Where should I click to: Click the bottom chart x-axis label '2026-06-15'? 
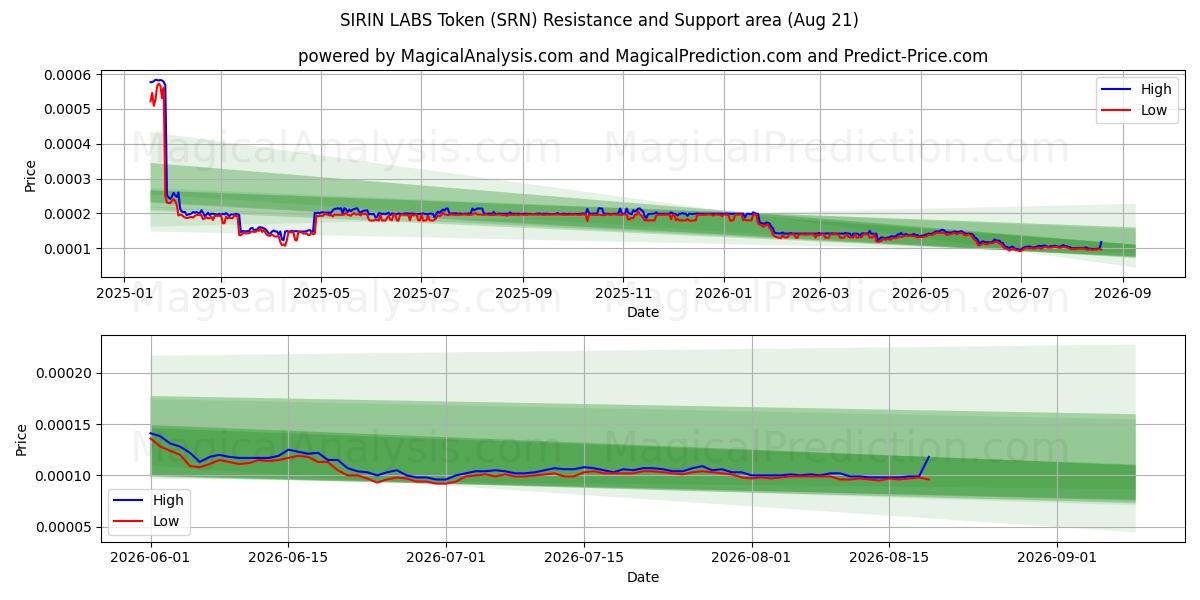pyautogui.click(x=289, y=559)
